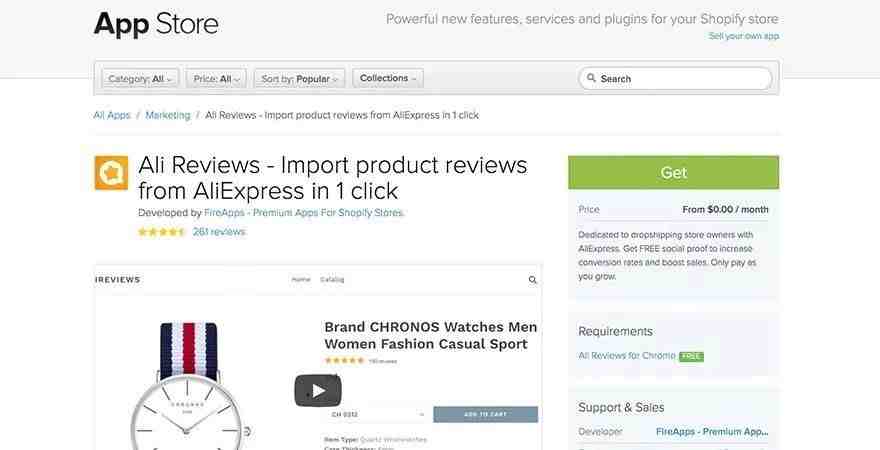
Task: Go to All Apps breadcrumb
Action: pos(112,115)
